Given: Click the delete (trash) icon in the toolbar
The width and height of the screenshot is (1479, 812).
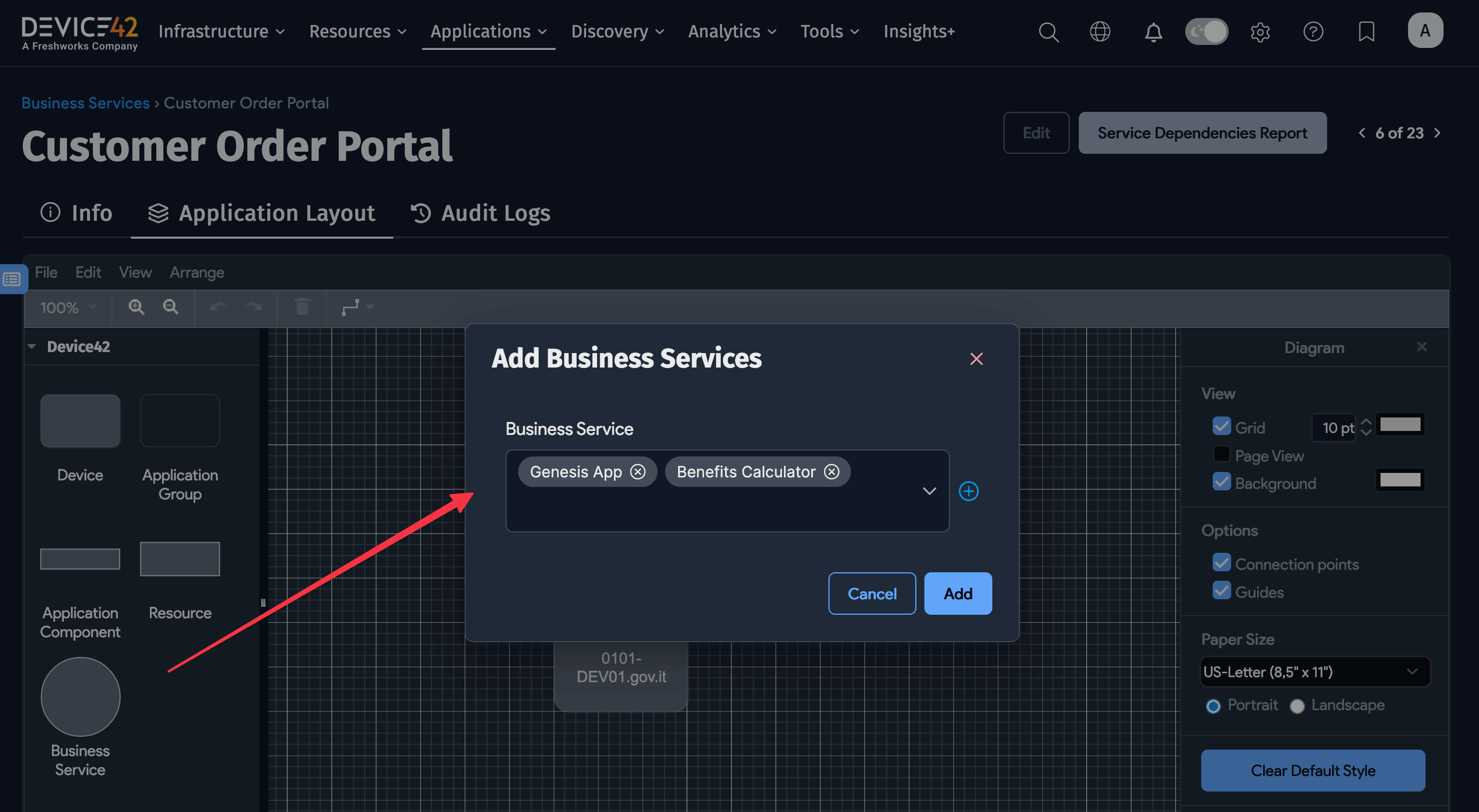Looking at the screenshot, I should click(301, 308).
